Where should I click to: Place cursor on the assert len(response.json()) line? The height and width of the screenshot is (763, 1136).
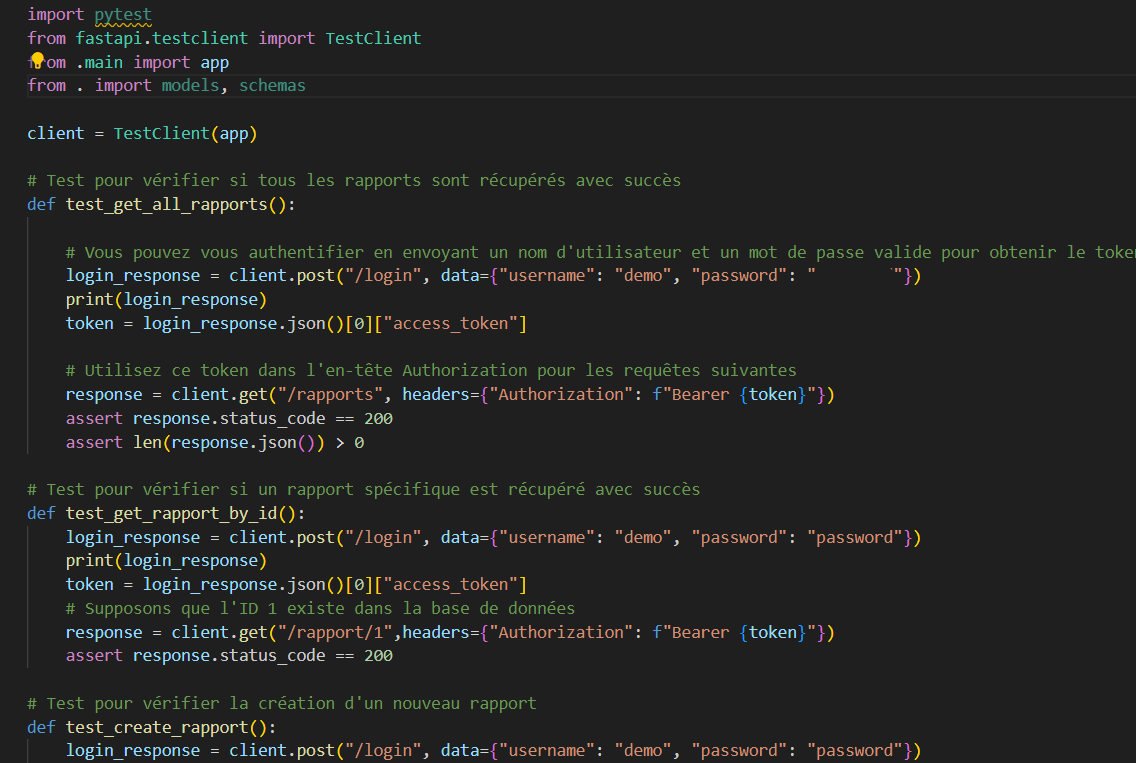pos(214,442)
